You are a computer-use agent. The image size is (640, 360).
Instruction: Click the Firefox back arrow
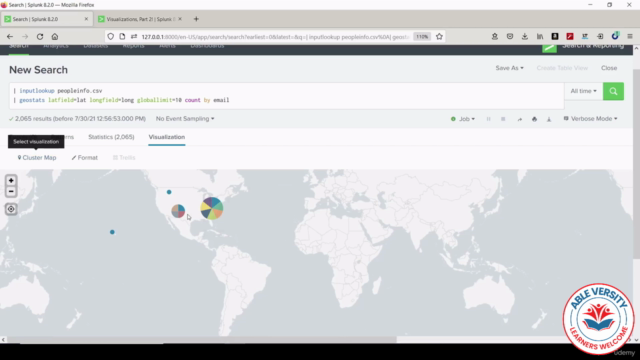point(10,36)
